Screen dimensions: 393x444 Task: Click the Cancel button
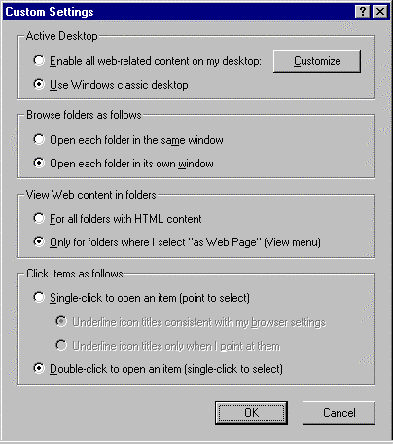pyautogui.click(x=339, y=413)
